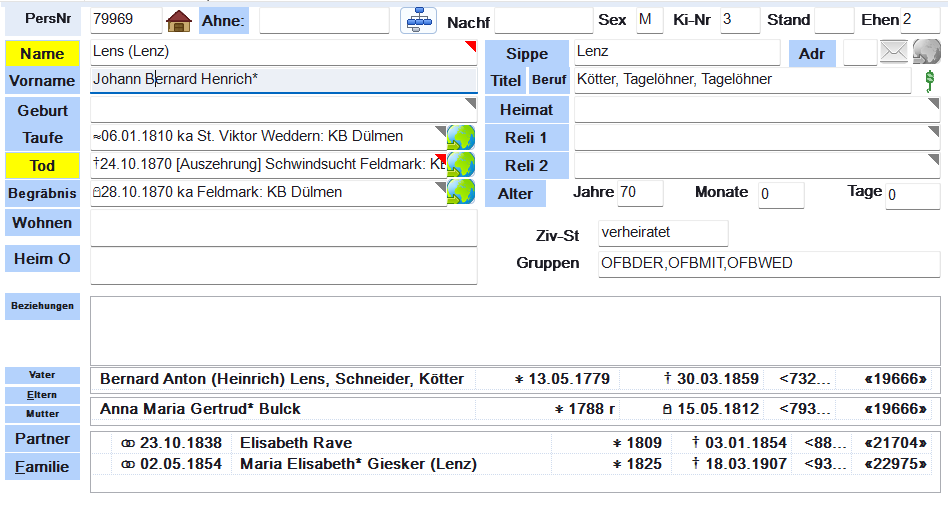Expand the Taufe field triangle
The width and height of the screenshot is (948, 505).
pyautogui.click(x=441, y=131)
